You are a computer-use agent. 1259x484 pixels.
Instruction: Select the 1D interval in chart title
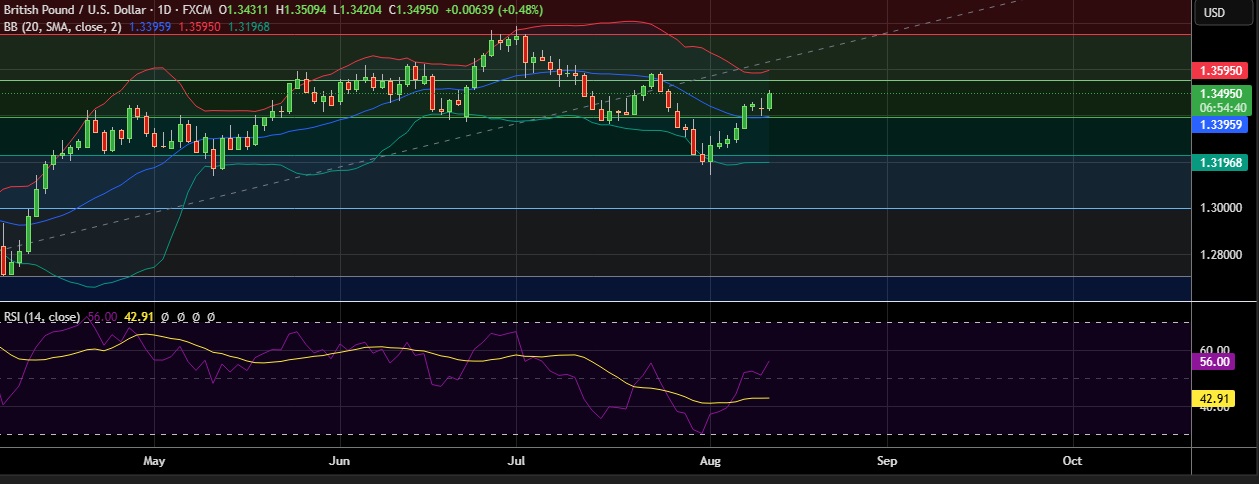(164, 12)
